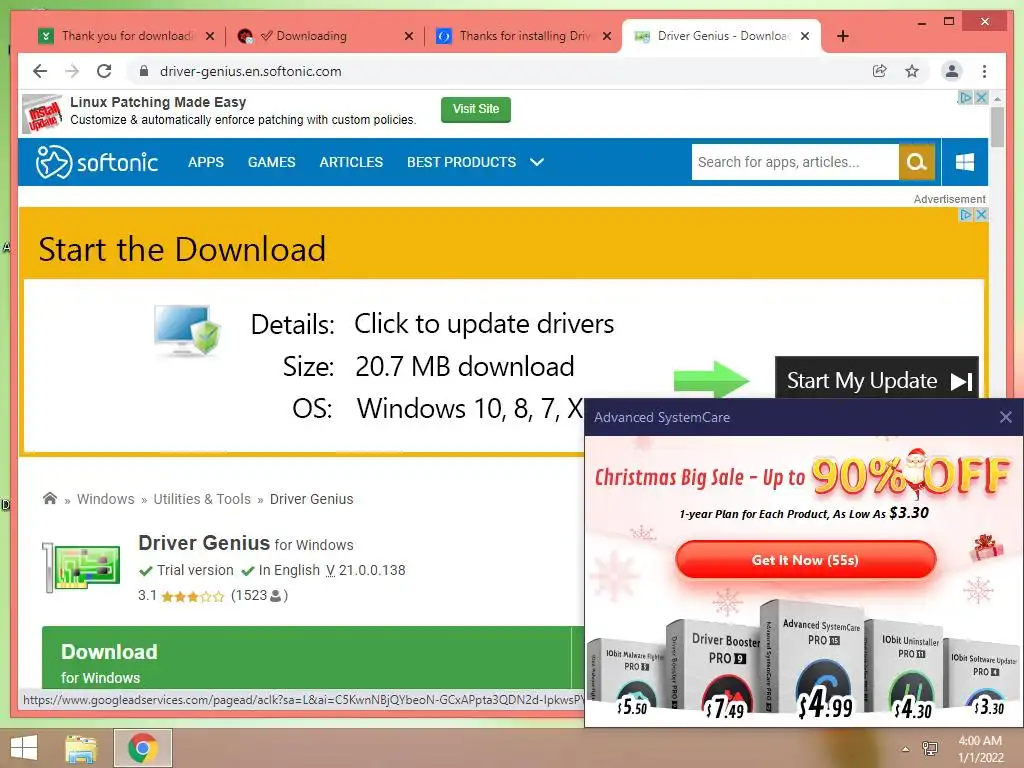Open the APPS menu on Softonic
The width and height of the screenshot is (1024, 768).
coord(206,162)
